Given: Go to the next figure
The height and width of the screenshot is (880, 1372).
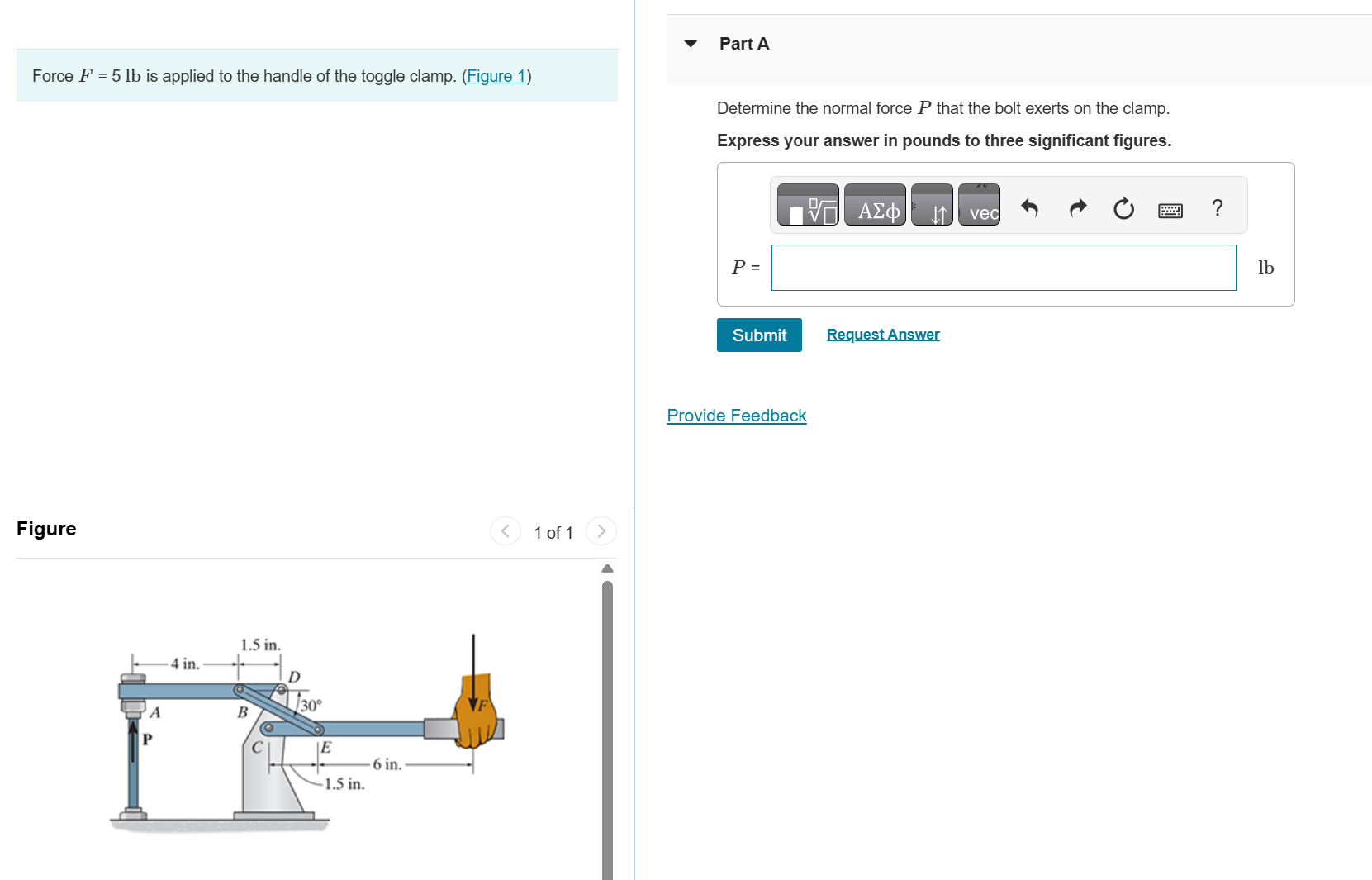Looking at the screenshot, I should point(601,531).
